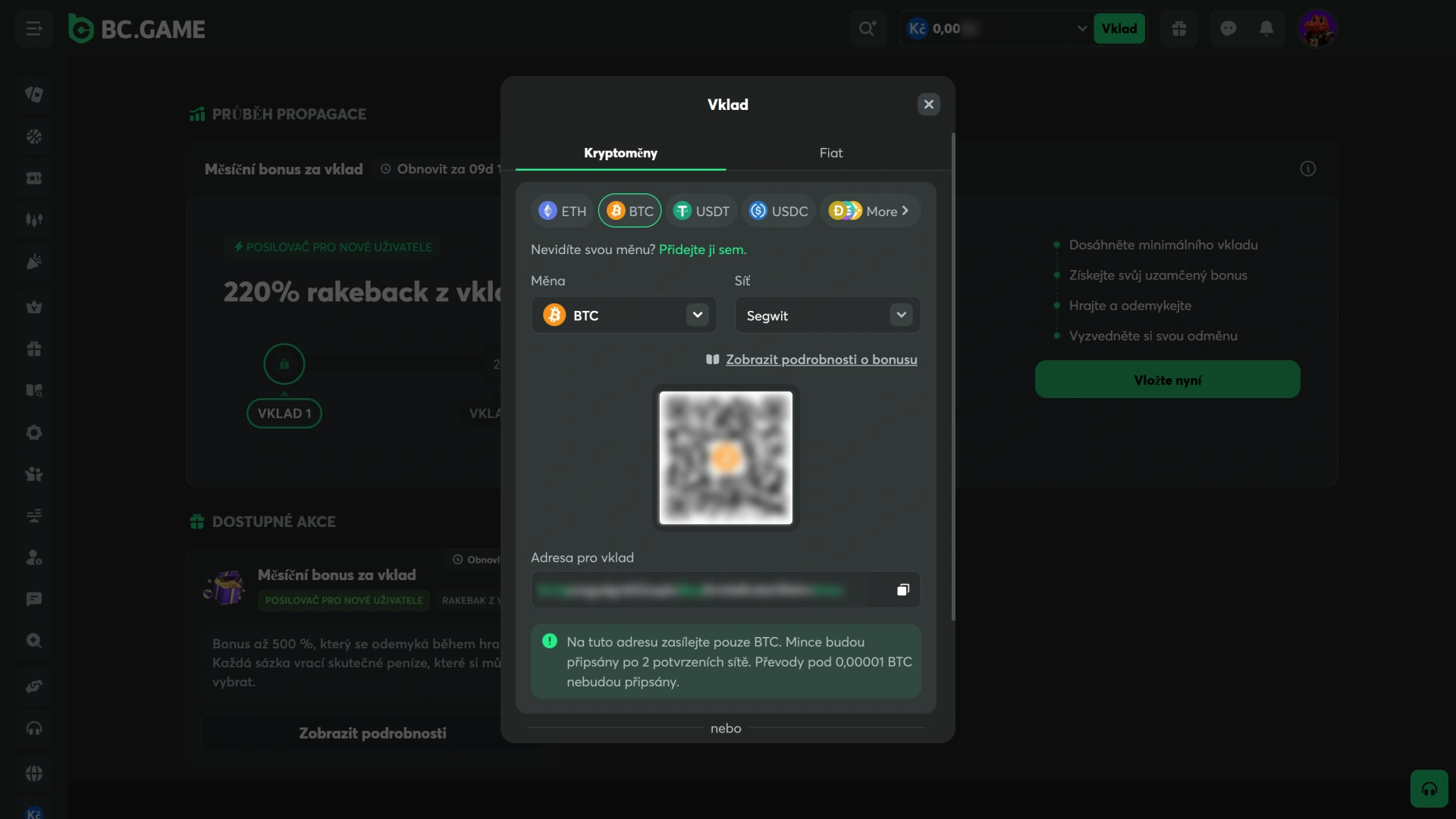Open the globe language sidebar icon

point(34,773)
